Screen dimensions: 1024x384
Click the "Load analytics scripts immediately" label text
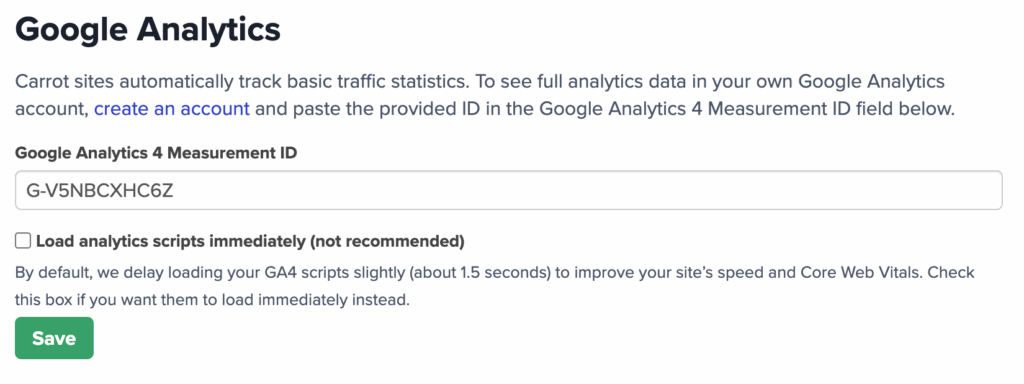click(170, 242)
